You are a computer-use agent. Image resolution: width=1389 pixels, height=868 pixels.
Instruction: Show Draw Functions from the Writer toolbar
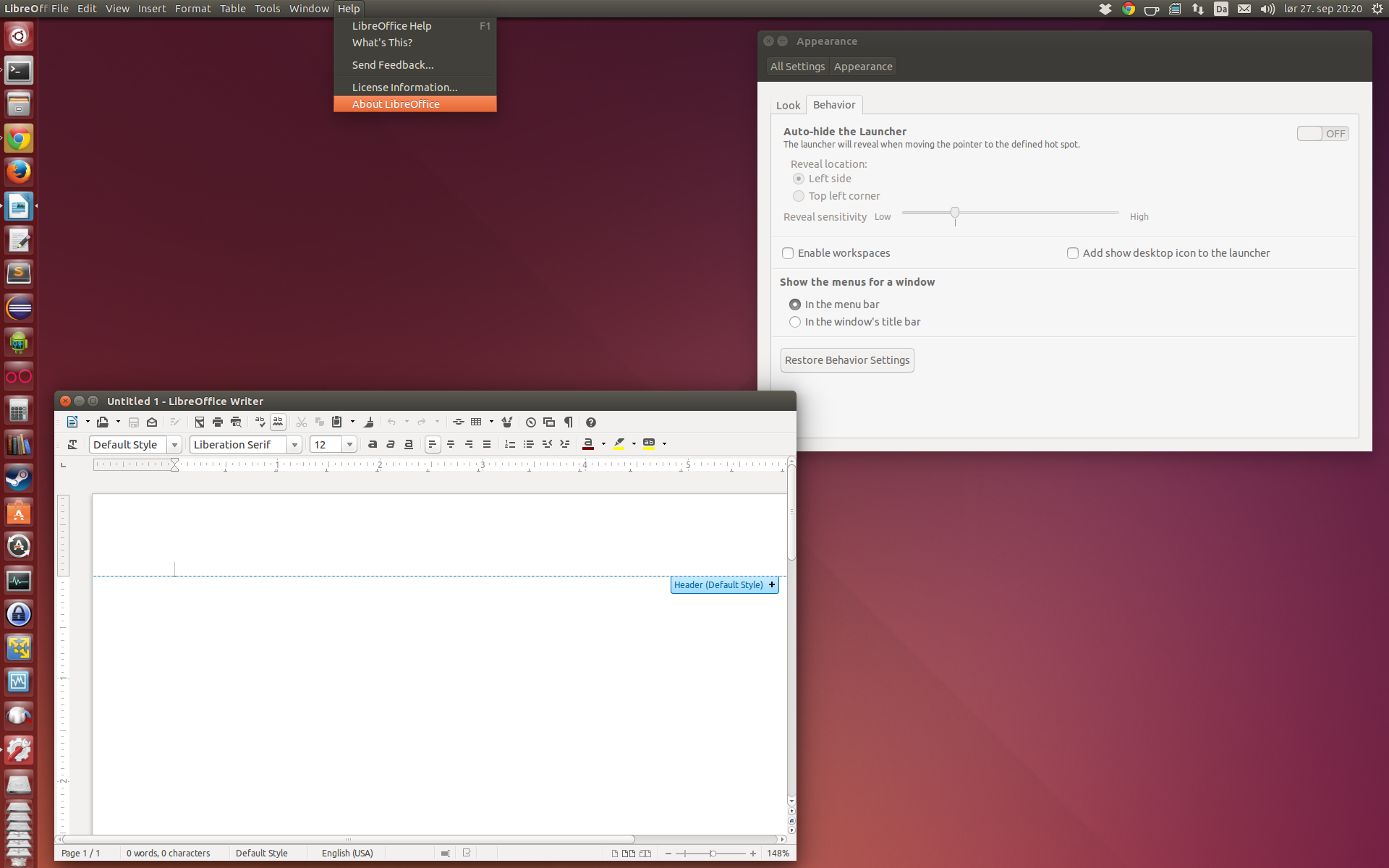(507, 422)
